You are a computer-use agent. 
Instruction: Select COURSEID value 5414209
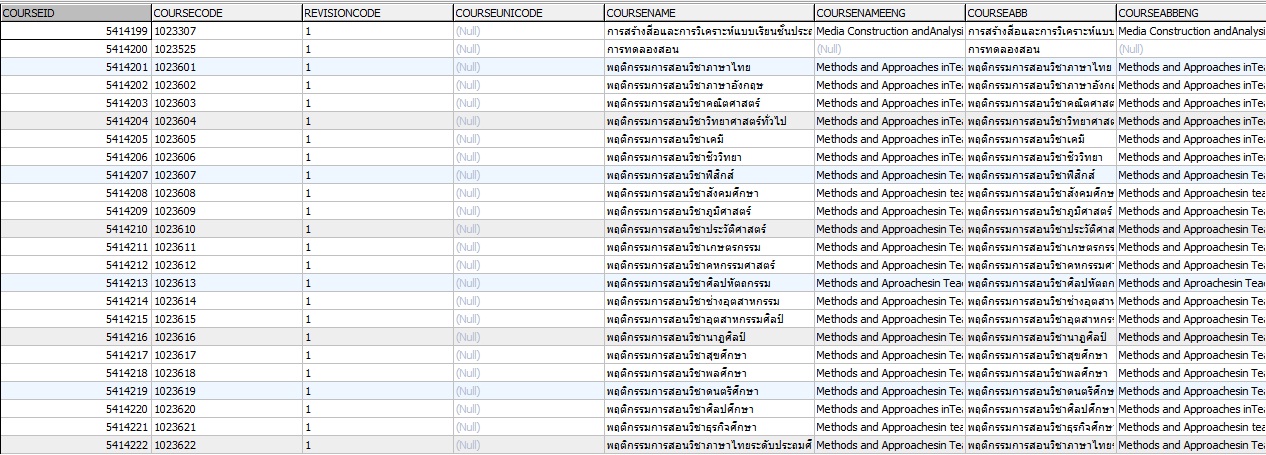(x=126, y=211)
